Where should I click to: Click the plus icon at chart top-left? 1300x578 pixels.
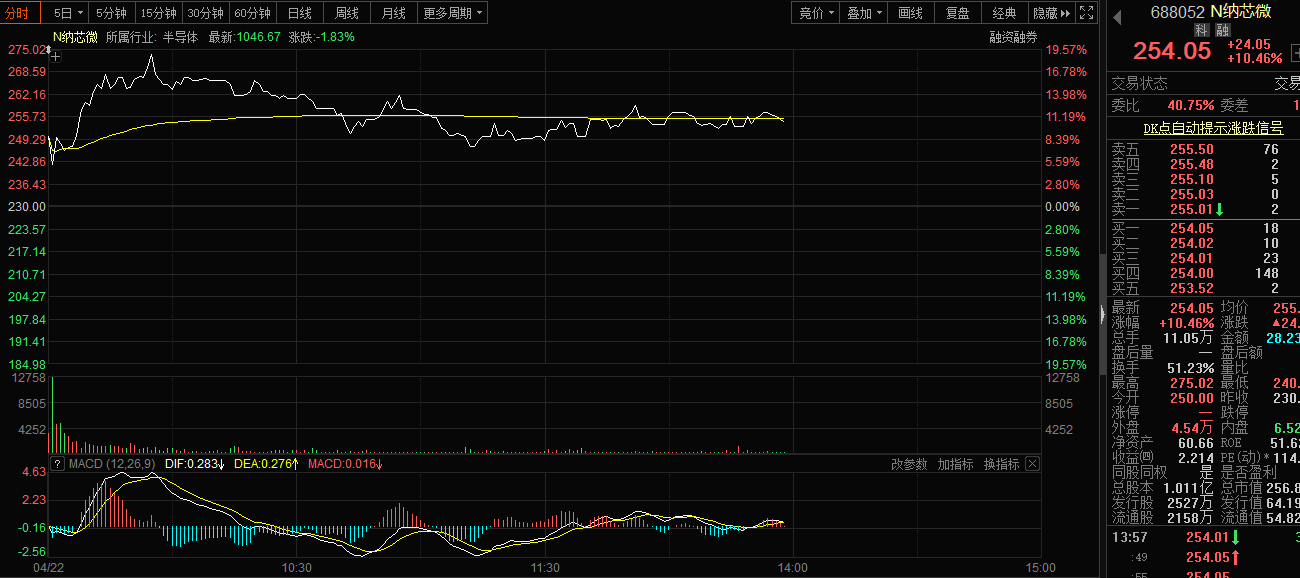click(55, 57)
